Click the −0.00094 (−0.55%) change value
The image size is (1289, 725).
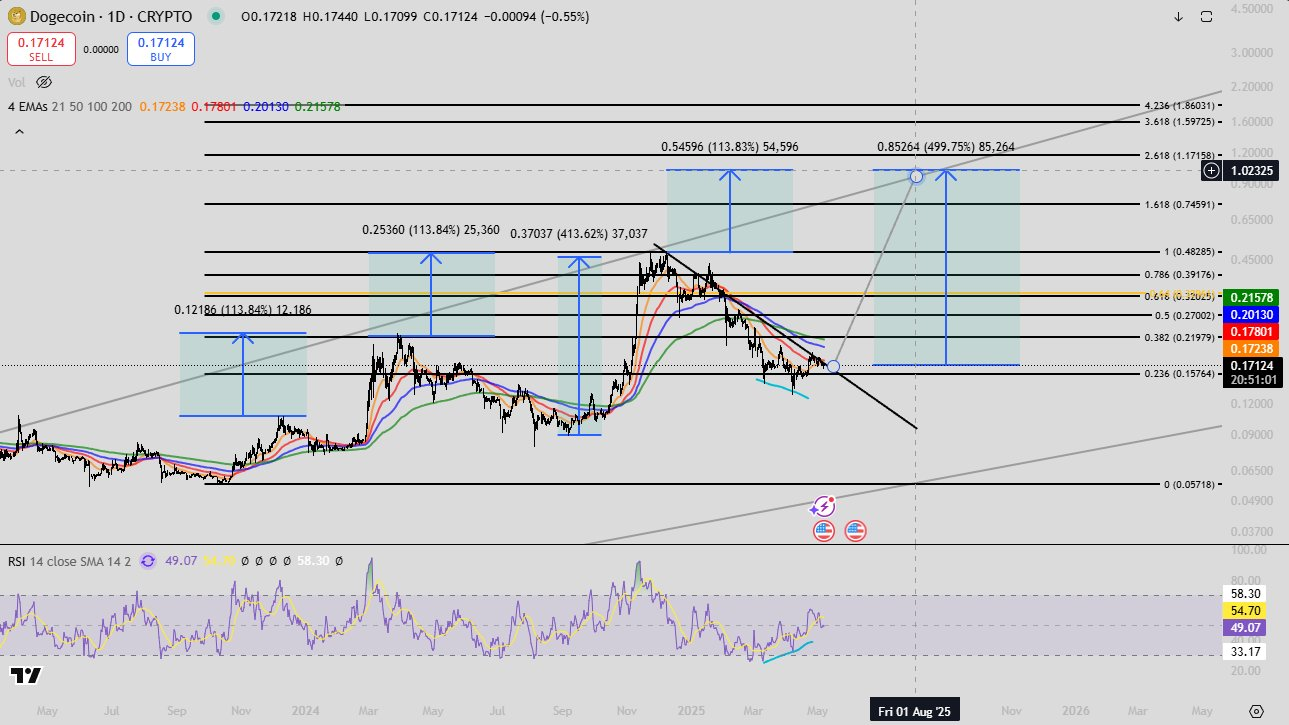click(x=537, y=17)
